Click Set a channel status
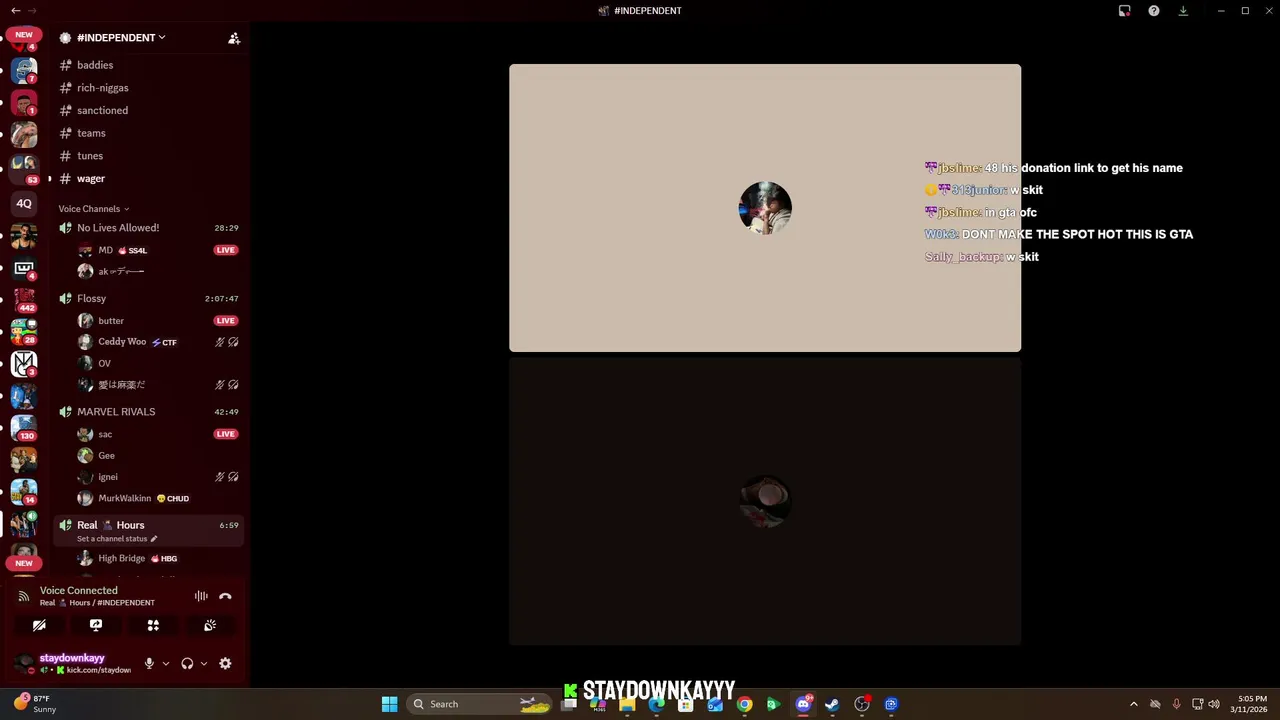 click(117, 539)
